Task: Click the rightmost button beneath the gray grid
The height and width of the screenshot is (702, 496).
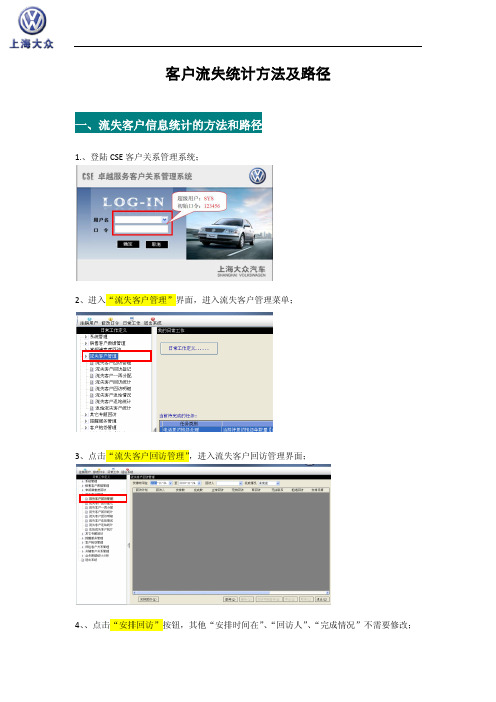Action: (x=322, y=599)
